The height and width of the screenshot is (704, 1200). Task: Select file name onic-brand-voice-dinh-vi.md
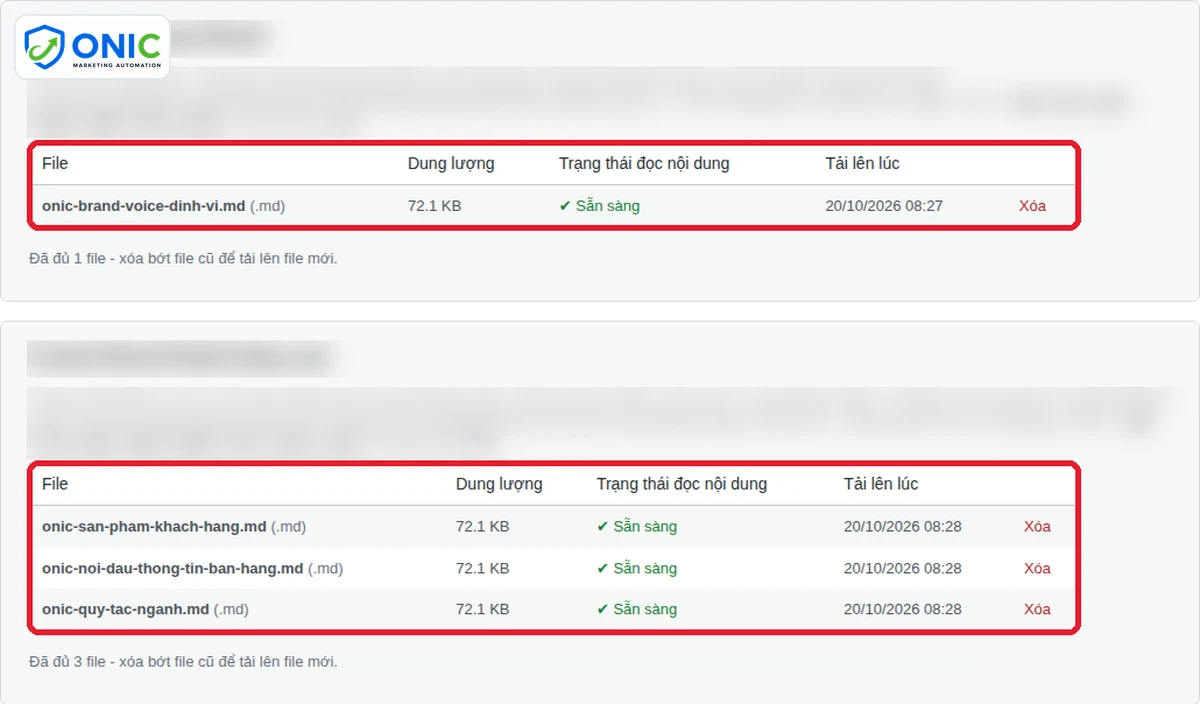(x=143, y=206)
